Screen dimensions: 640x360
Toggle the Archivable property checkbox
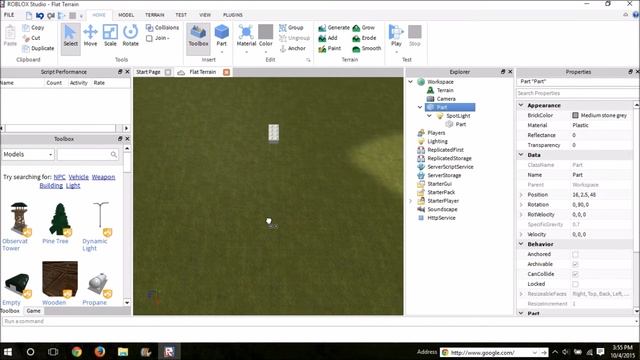pyautogui.click(x=575, y=264)
